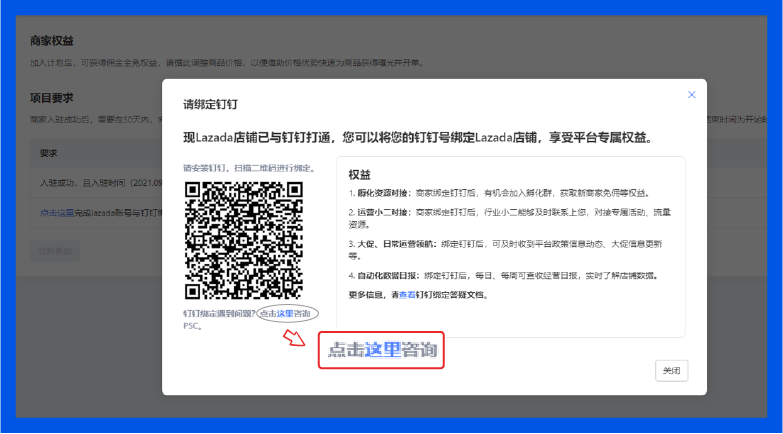Select the 请绑定钉钉 dialog title
The width and height of the screenshot is (783, 434).
pyautogui.click(x=210, y=104)
